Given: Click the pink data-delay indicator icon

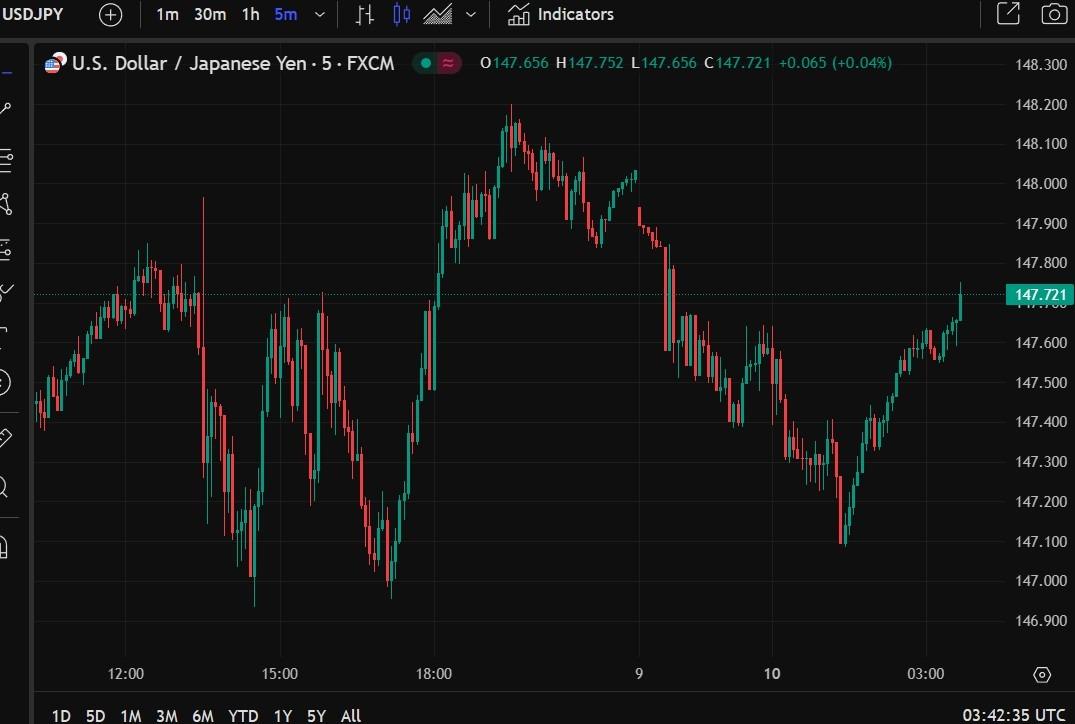Looking at the screenshot, I should pyautogui.click(x=448, y=63).
